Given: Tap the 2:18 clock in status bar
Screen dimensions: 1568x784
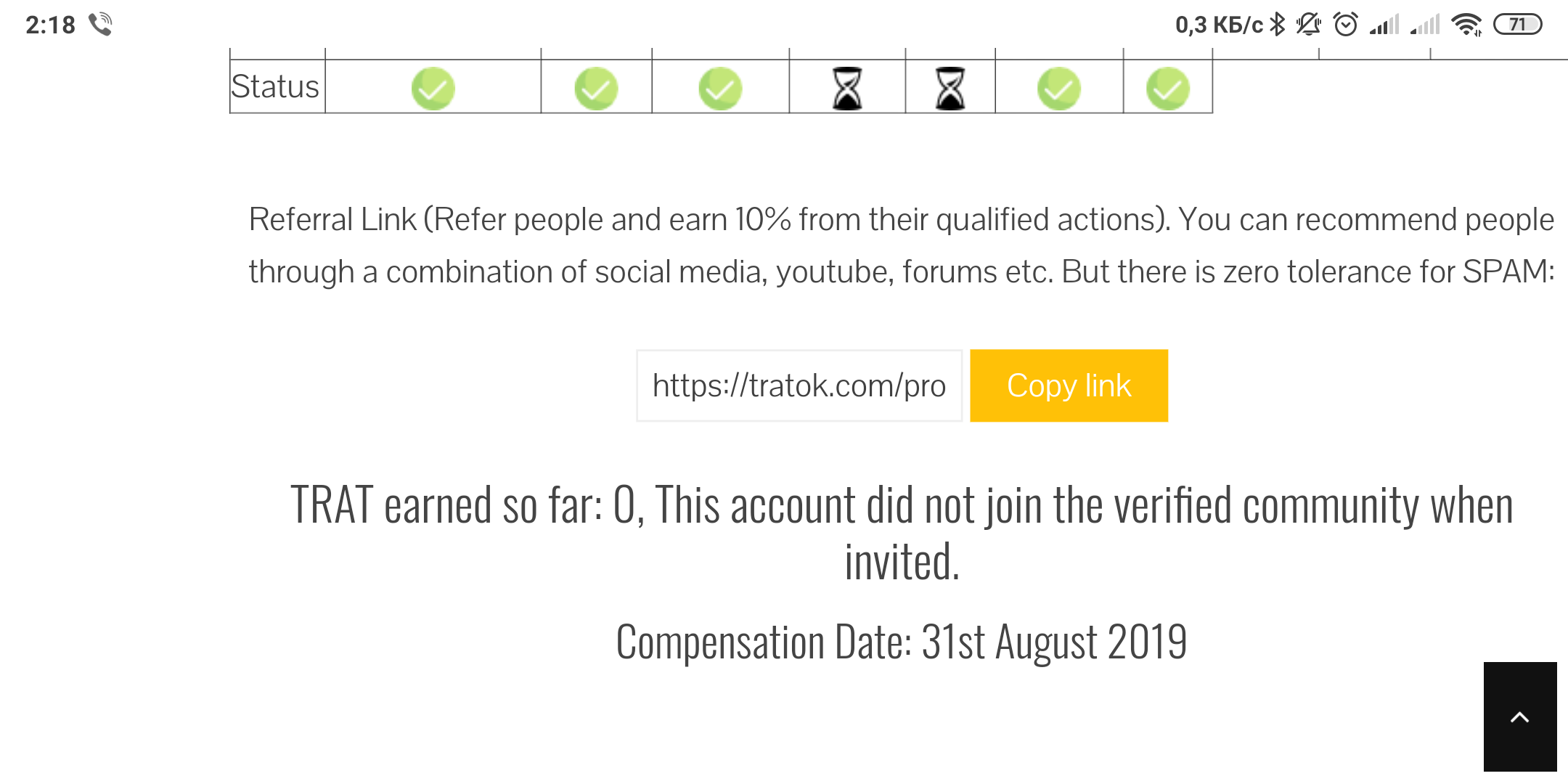Looking at the screenshot, I should [50, 25].
